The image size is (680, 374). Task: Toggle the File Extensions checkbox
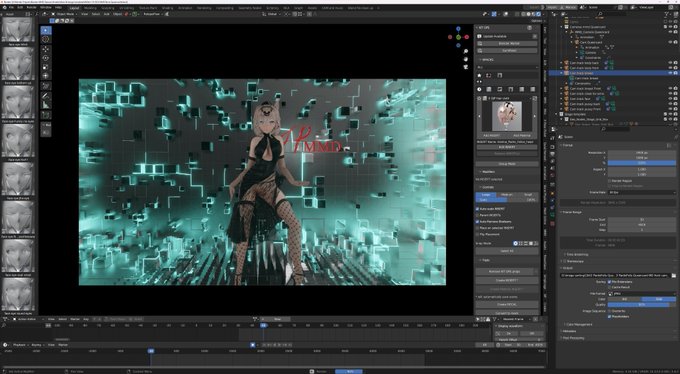[610, 282]
